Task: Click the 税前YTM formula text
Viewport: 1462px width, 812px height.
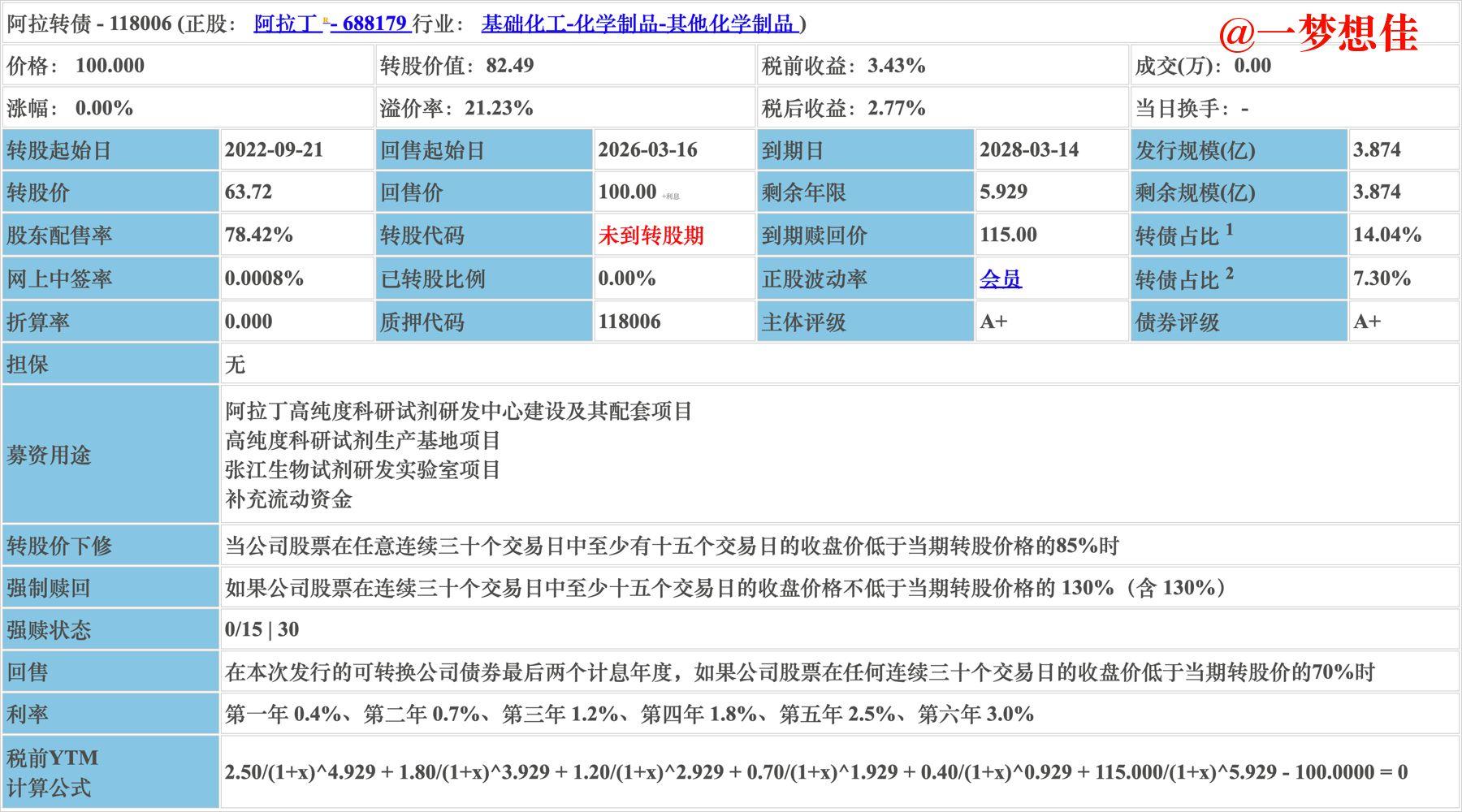Action: 816,772
